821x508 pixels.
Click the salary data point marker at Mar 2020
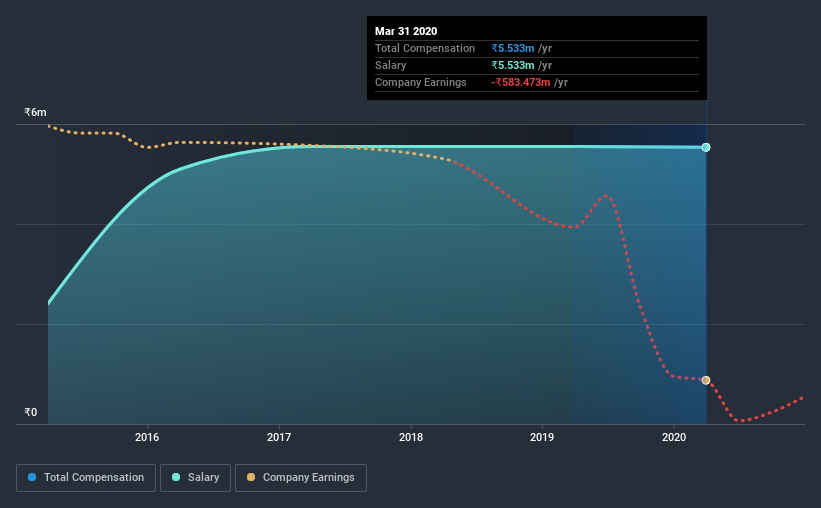[x=706, y=147]
